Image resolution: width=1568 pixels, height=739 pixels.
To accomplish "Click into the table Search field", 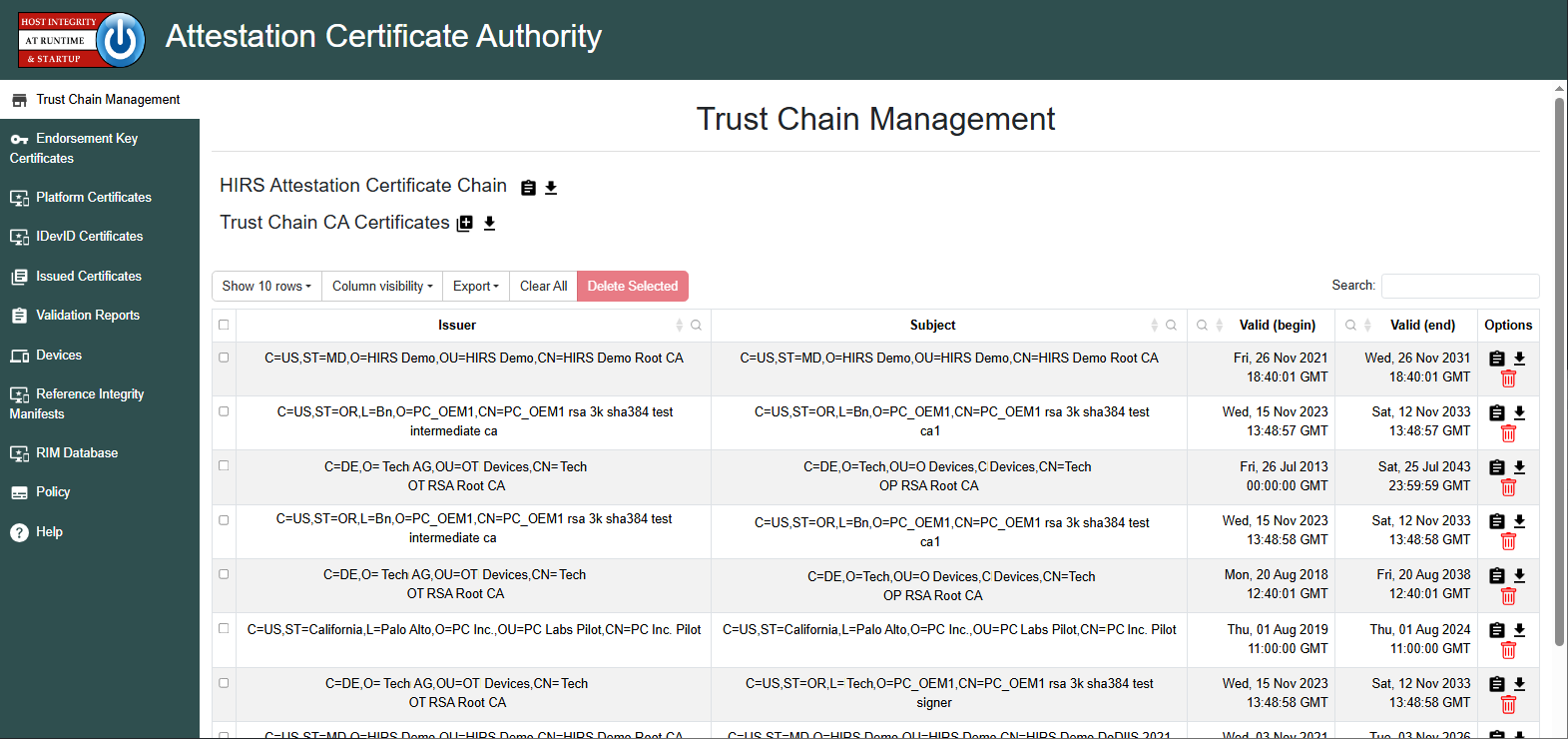I will [x=1460, y=286].
